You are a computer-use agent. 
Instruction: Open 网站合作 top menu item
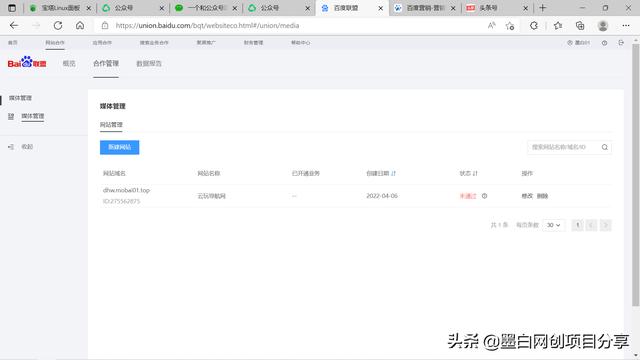pos(55,42)
